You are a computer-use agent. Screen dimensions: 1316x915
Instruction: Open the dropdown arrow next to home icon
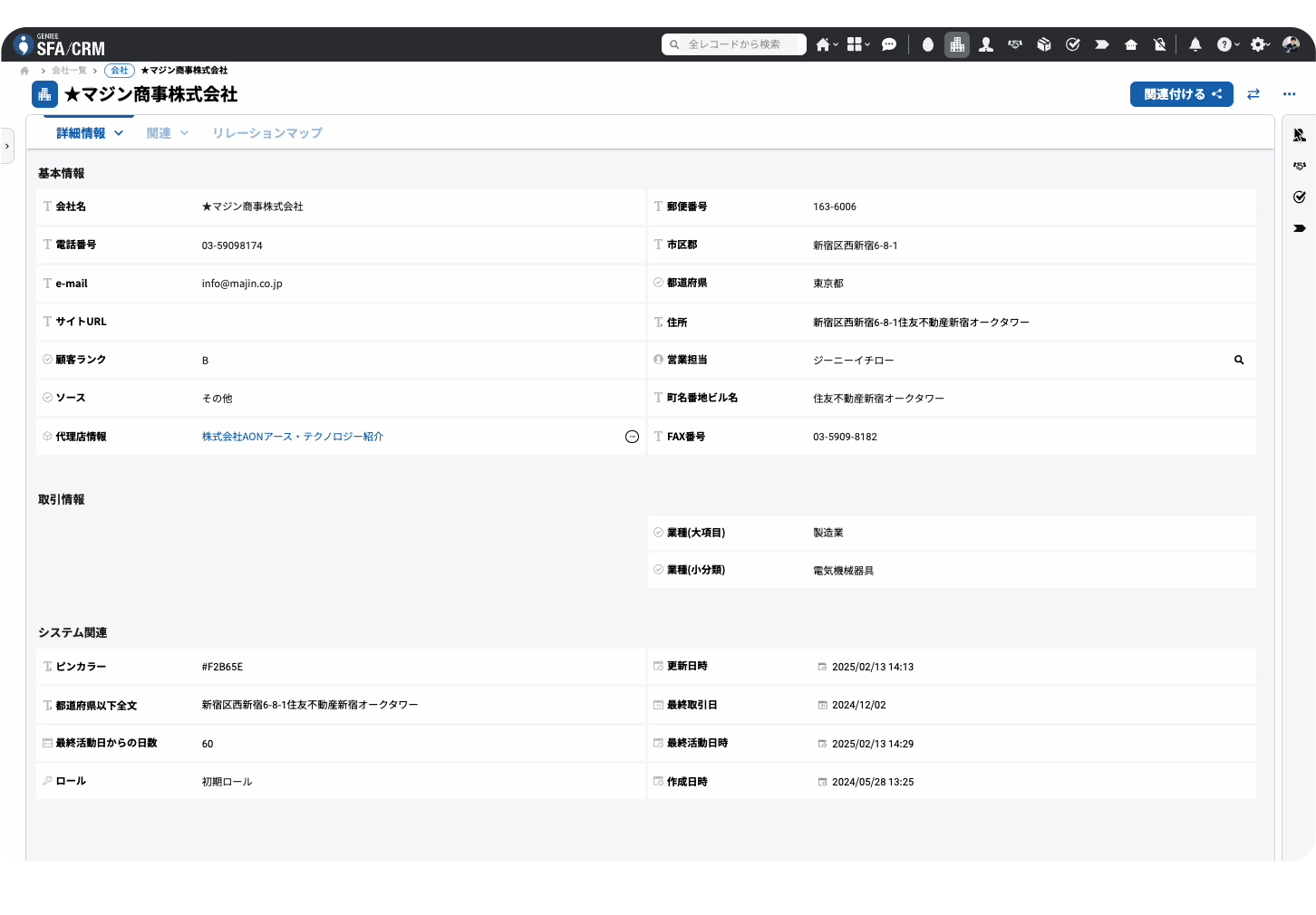[x=836, y=44]
